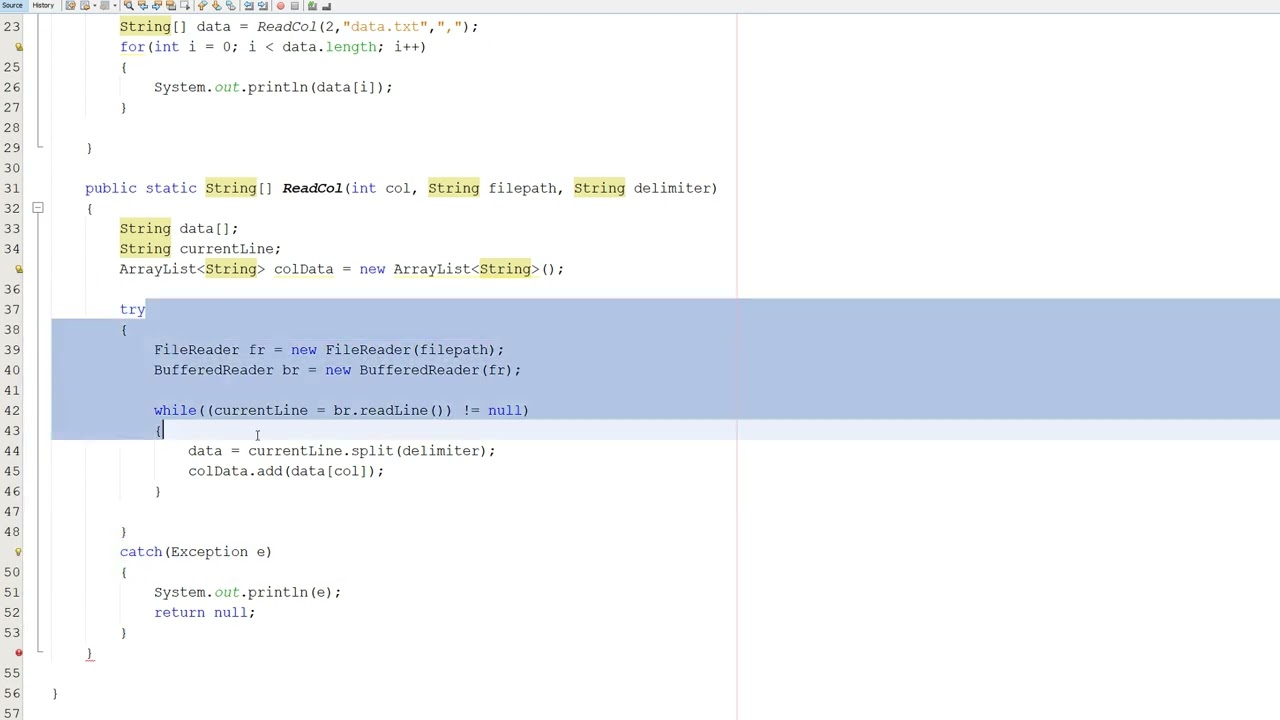This screenshot has width=1280, height=720.
Task: Toggle Highlight Search in the toolbar
Action: 170,5
